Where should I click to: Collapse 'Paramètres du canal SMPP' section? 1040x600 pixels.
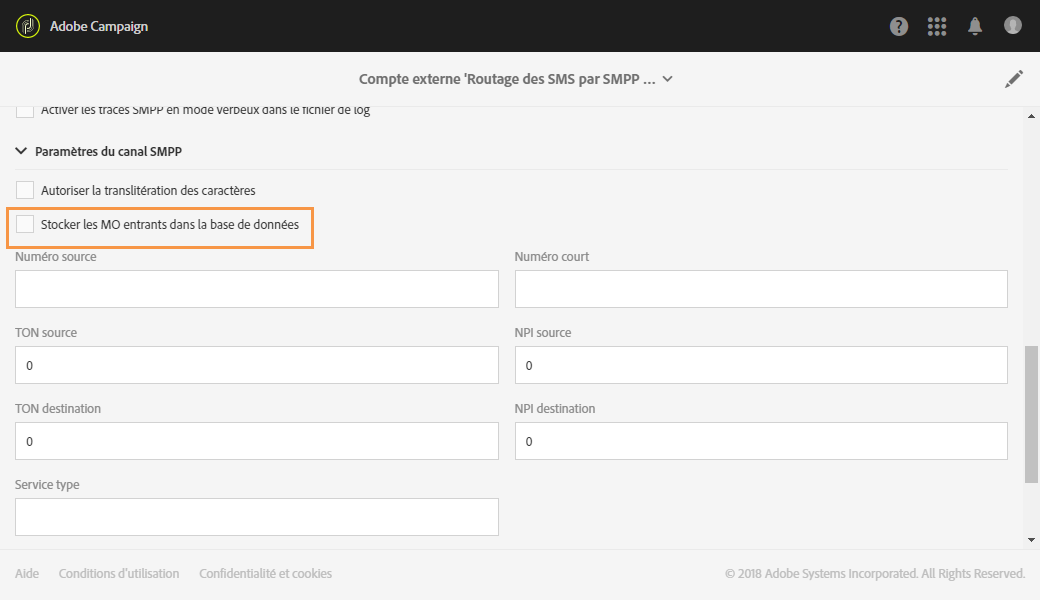click(22, 152)
